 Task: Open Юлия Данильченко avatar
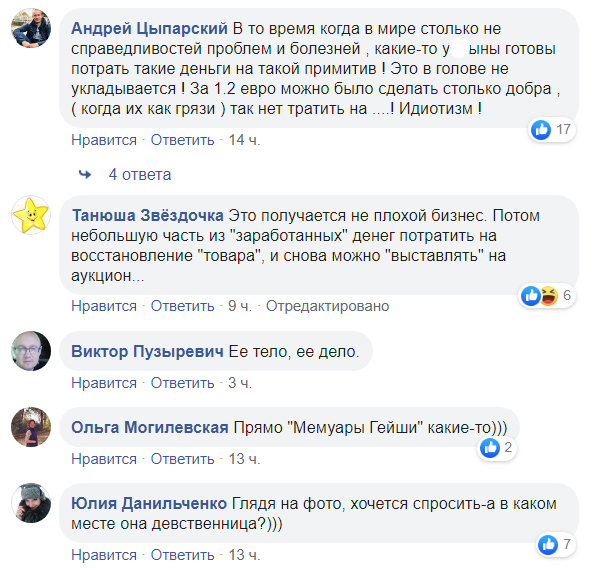[30, 502]
